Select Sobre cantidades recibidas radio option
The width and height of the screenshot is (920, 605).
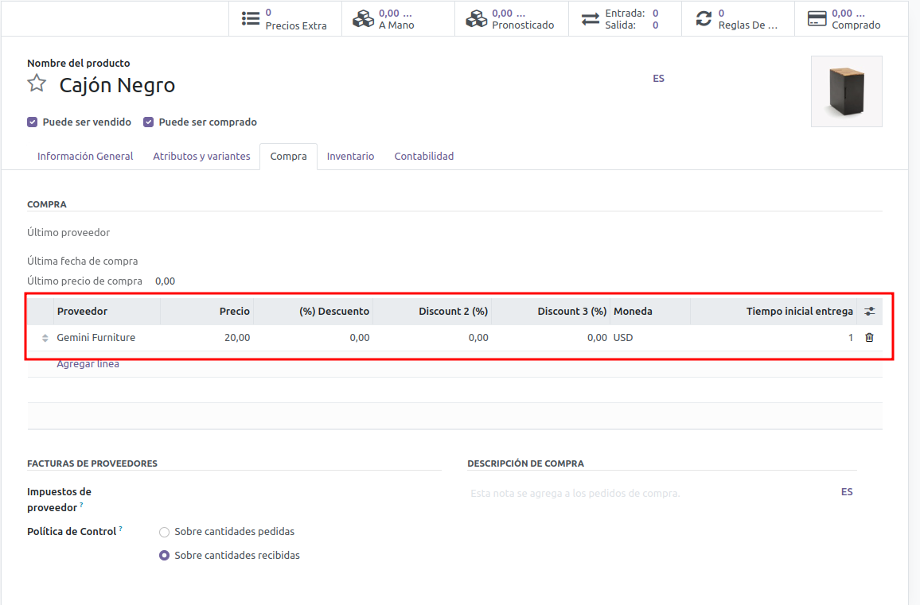[x=164, y=555]
